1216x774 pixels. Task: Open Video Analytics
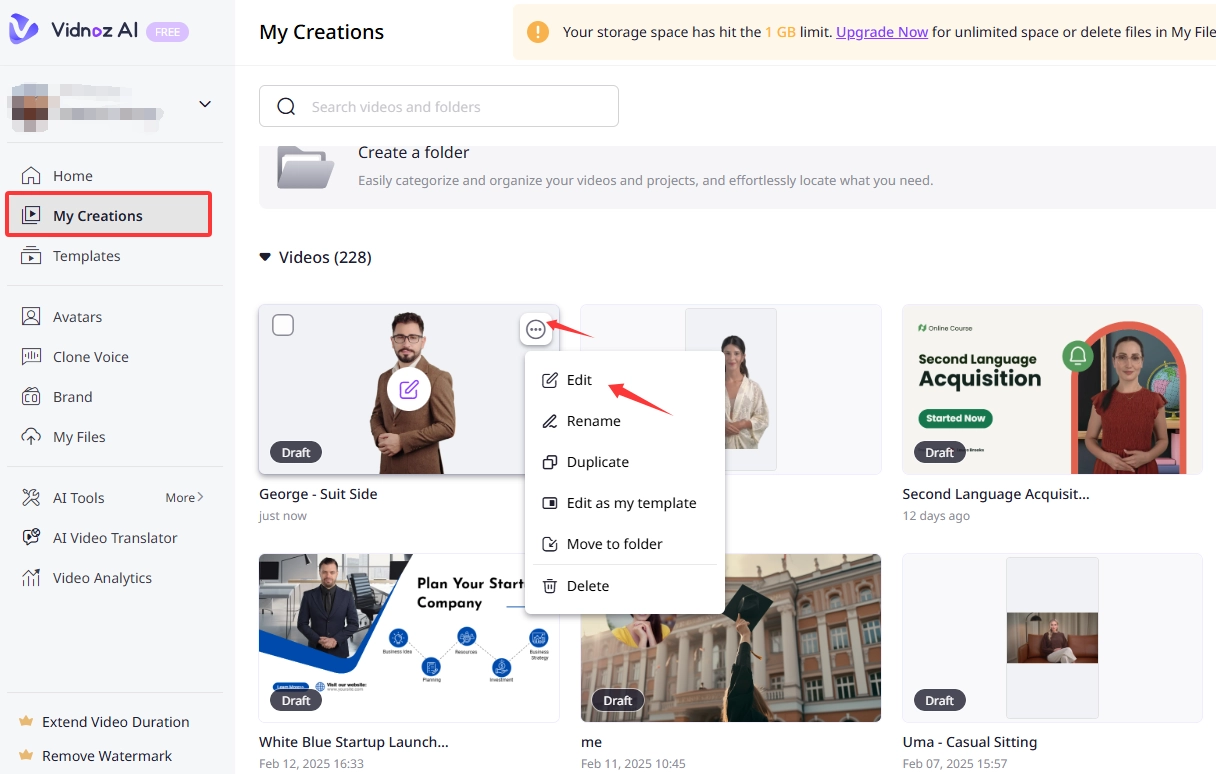(102, 578)
